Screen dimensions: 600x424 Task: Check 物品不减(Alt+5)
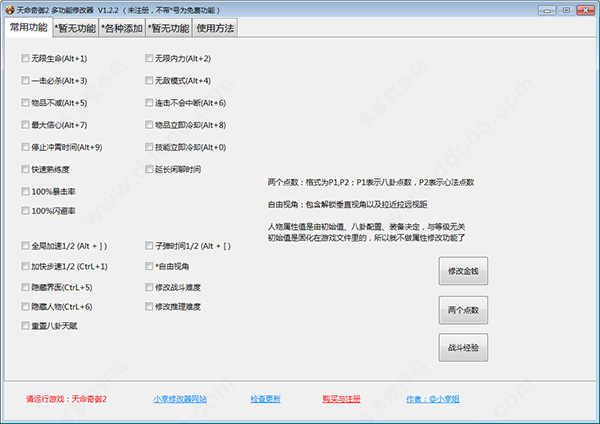pos(25,103)
